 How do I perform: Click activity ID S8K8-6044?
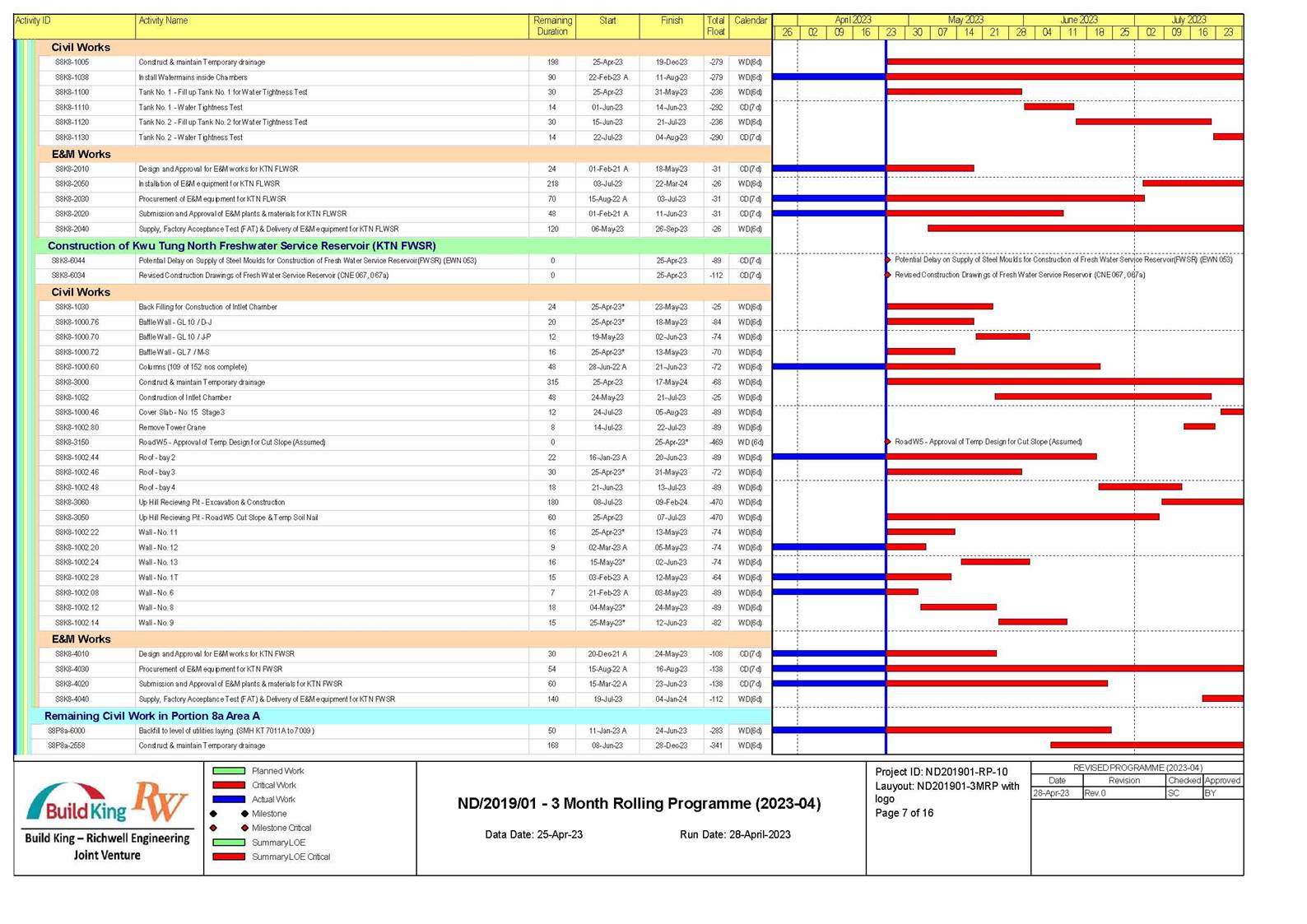tap(68, 260)
